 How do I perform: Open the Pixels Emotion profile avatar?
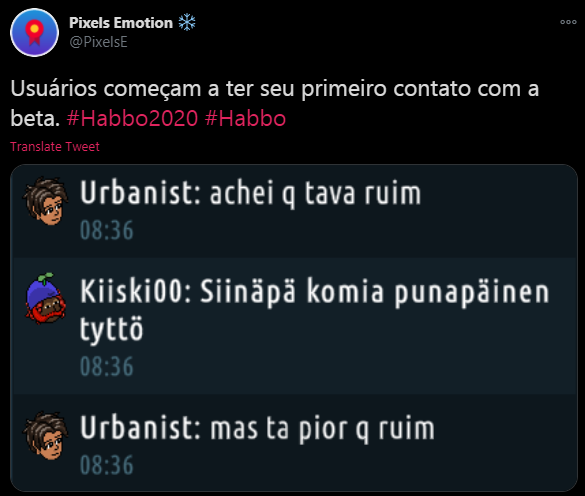click(x=34, y=32)
